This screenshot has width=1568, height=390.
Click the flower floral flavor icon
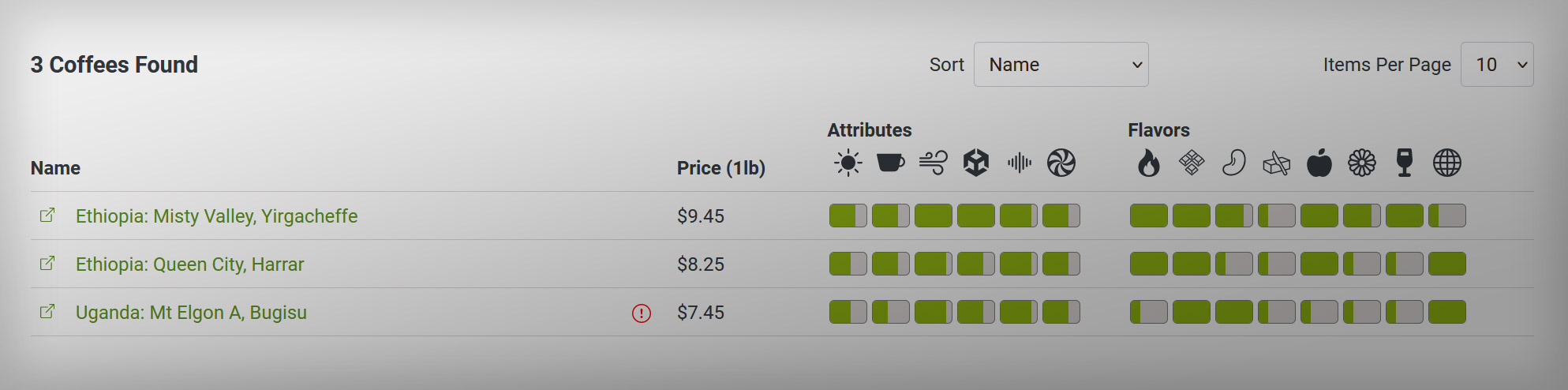1362,163
